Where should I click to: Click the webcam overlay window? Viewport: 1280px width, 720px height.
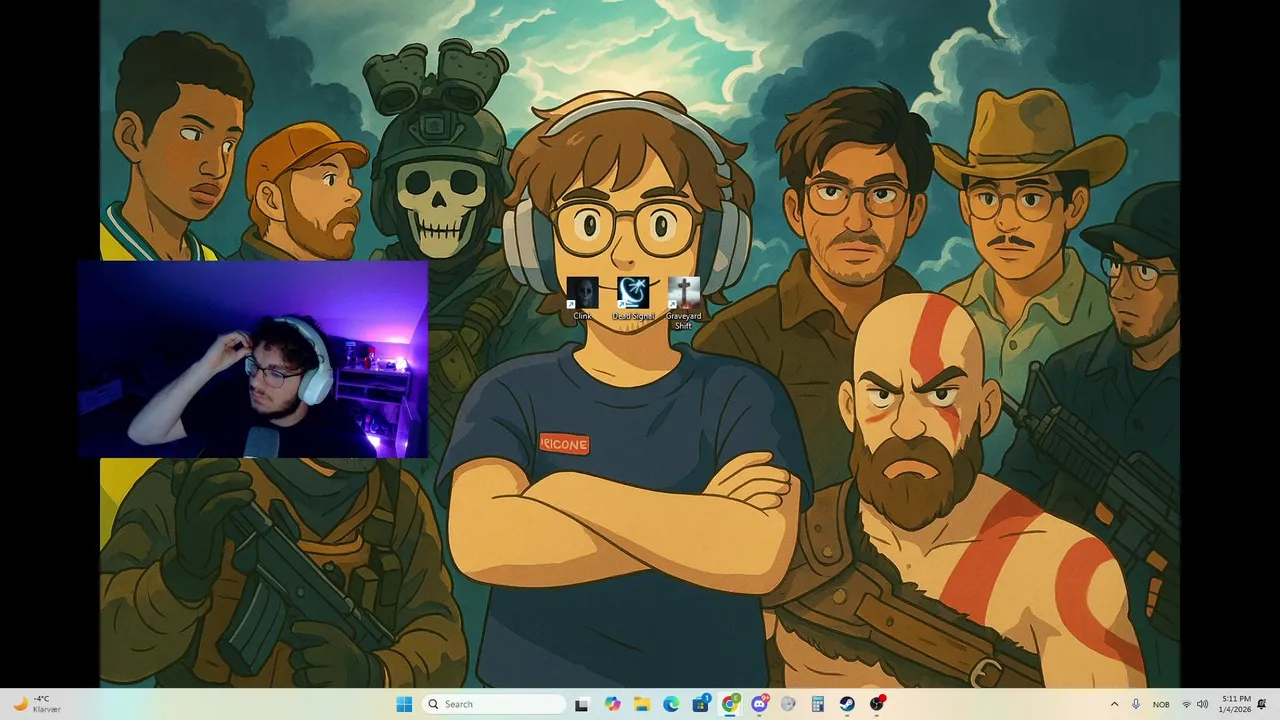(x=253, y=359)
